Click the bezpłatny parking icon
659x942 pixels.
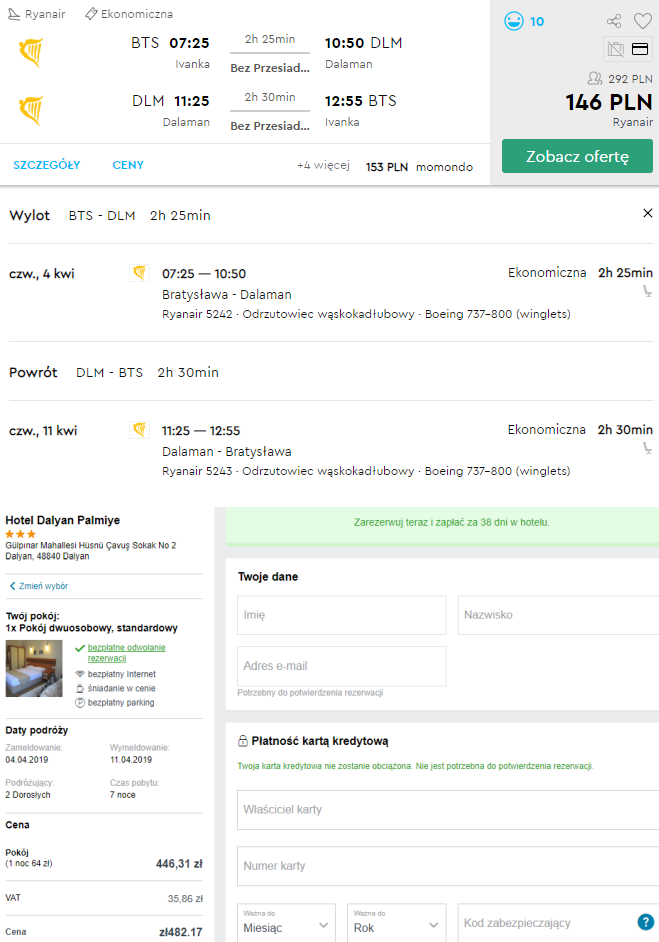(x=79, y=703)
